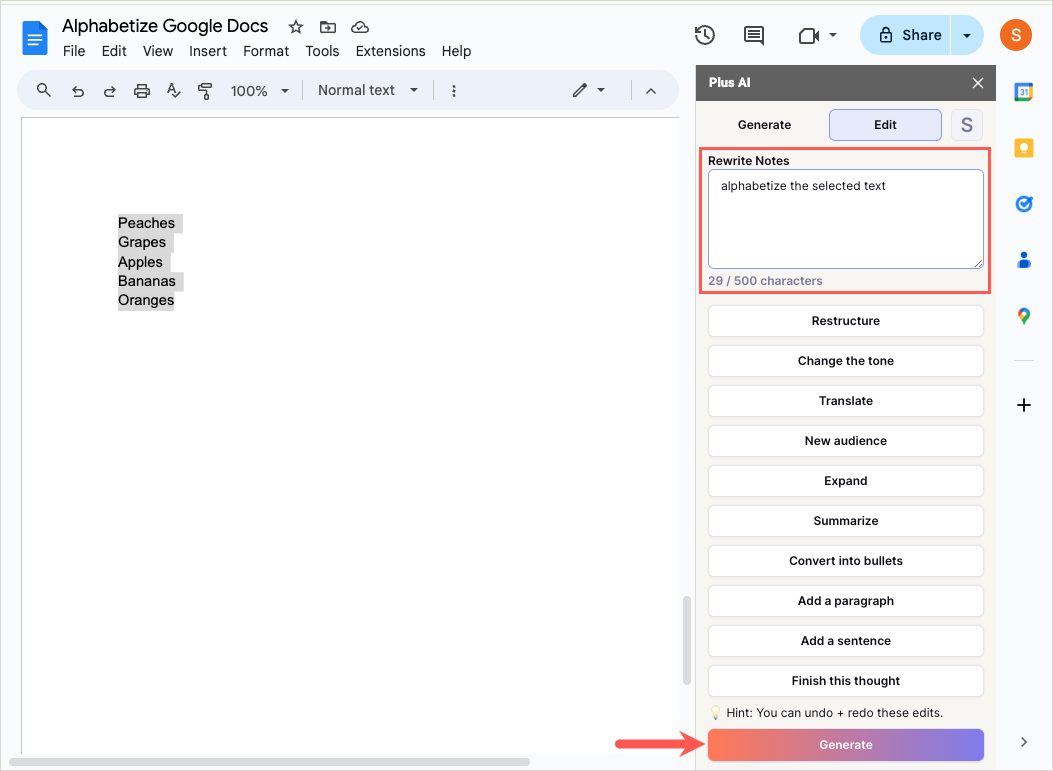This screenshot has width=1053, height=771.
Task: Click the Plus AI S profile button
Action: coord(966,125)
